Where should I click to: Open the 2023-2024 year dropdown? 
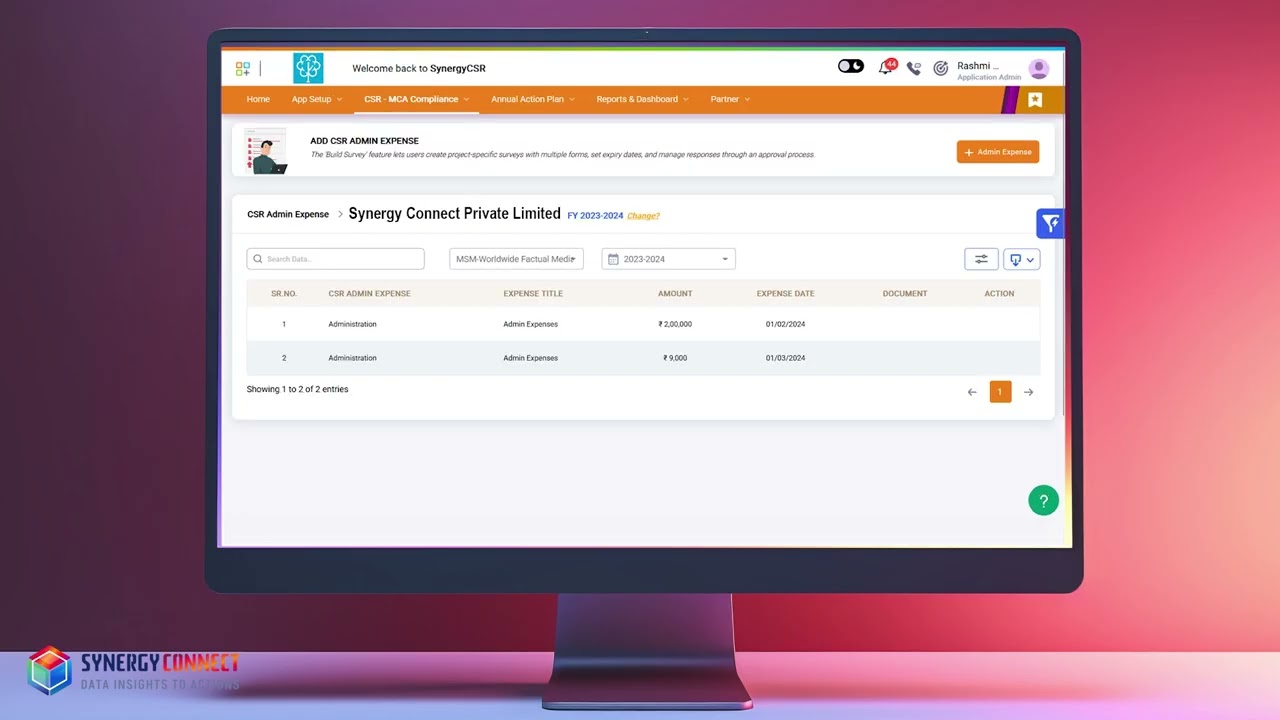[x=668, y=259]
